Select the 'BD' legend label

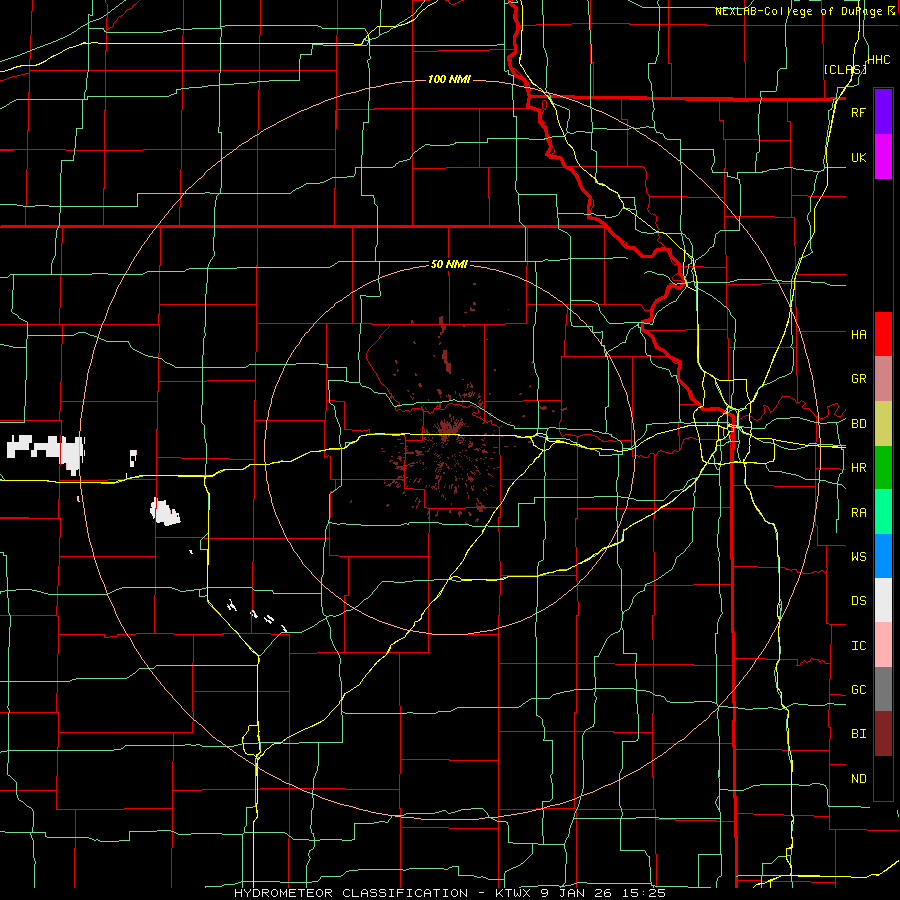pos(858,424)
